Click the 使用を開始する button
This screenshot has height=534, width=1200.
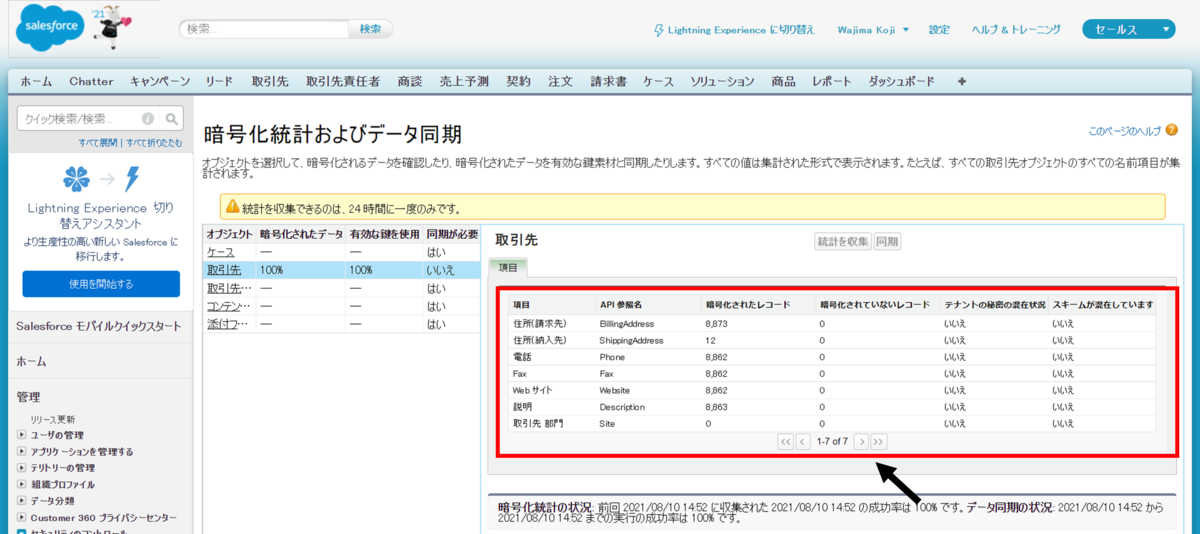tap(101, 284)
